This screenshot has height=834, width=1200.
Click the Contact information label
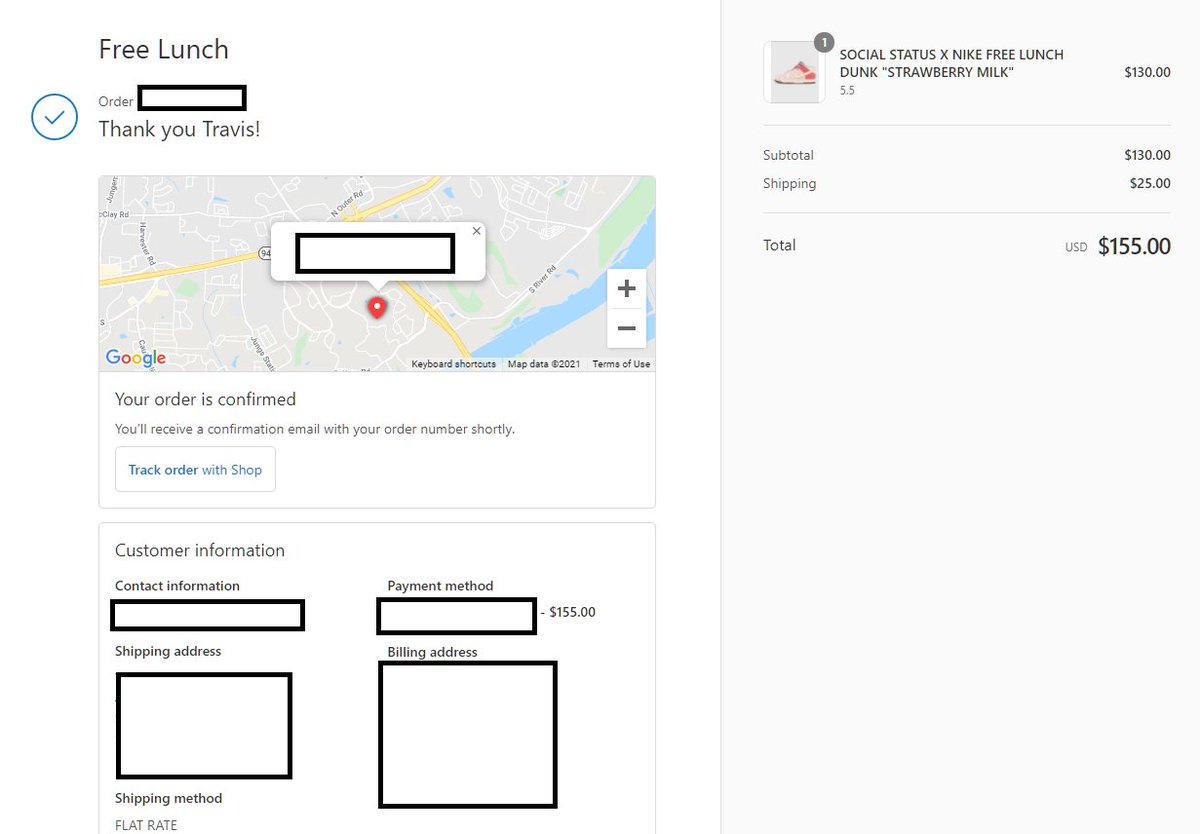177,586
